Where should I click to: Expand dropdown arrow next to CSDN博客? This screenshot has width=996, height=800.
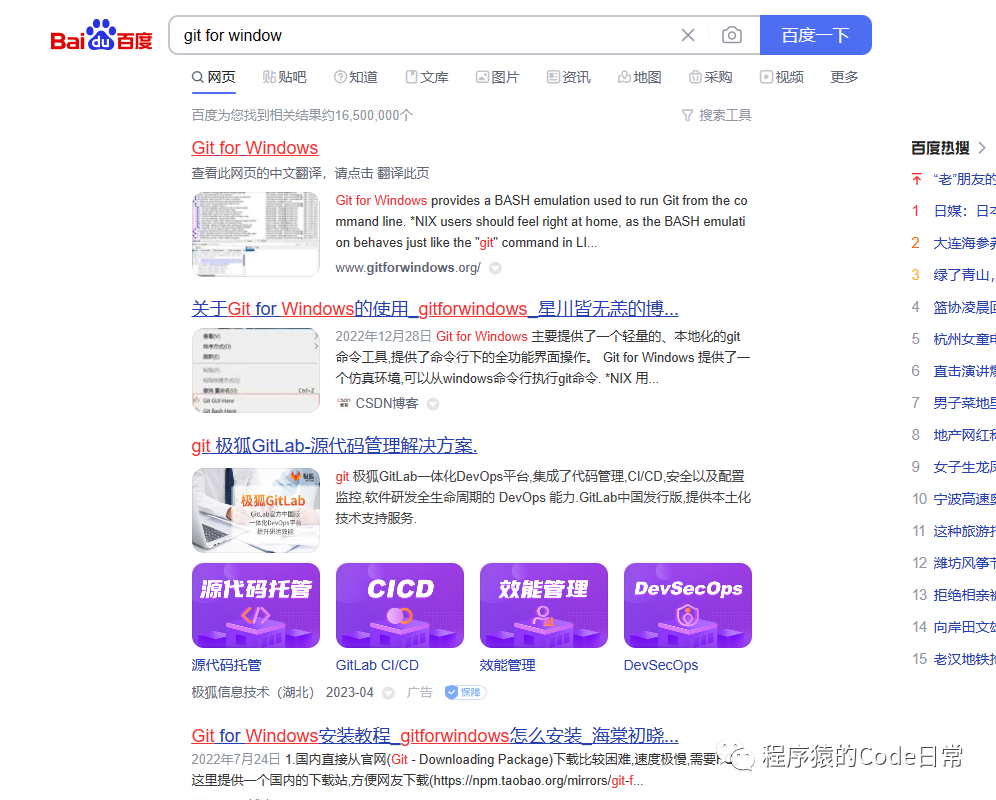coord(433,404)
